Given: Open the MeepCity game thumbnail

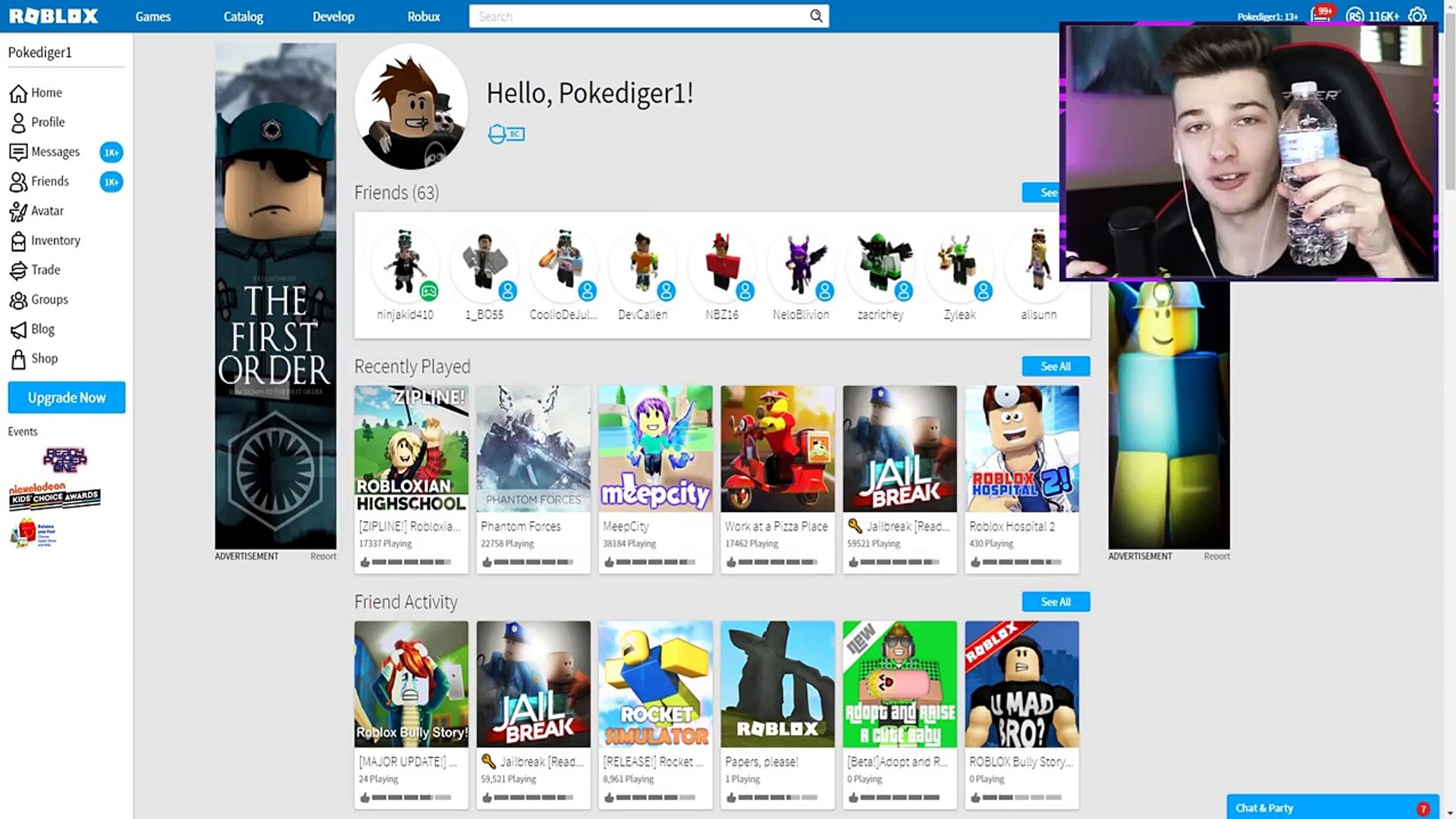Looking at the screenshot, I should pyautogui.click(x=655, y=449).
